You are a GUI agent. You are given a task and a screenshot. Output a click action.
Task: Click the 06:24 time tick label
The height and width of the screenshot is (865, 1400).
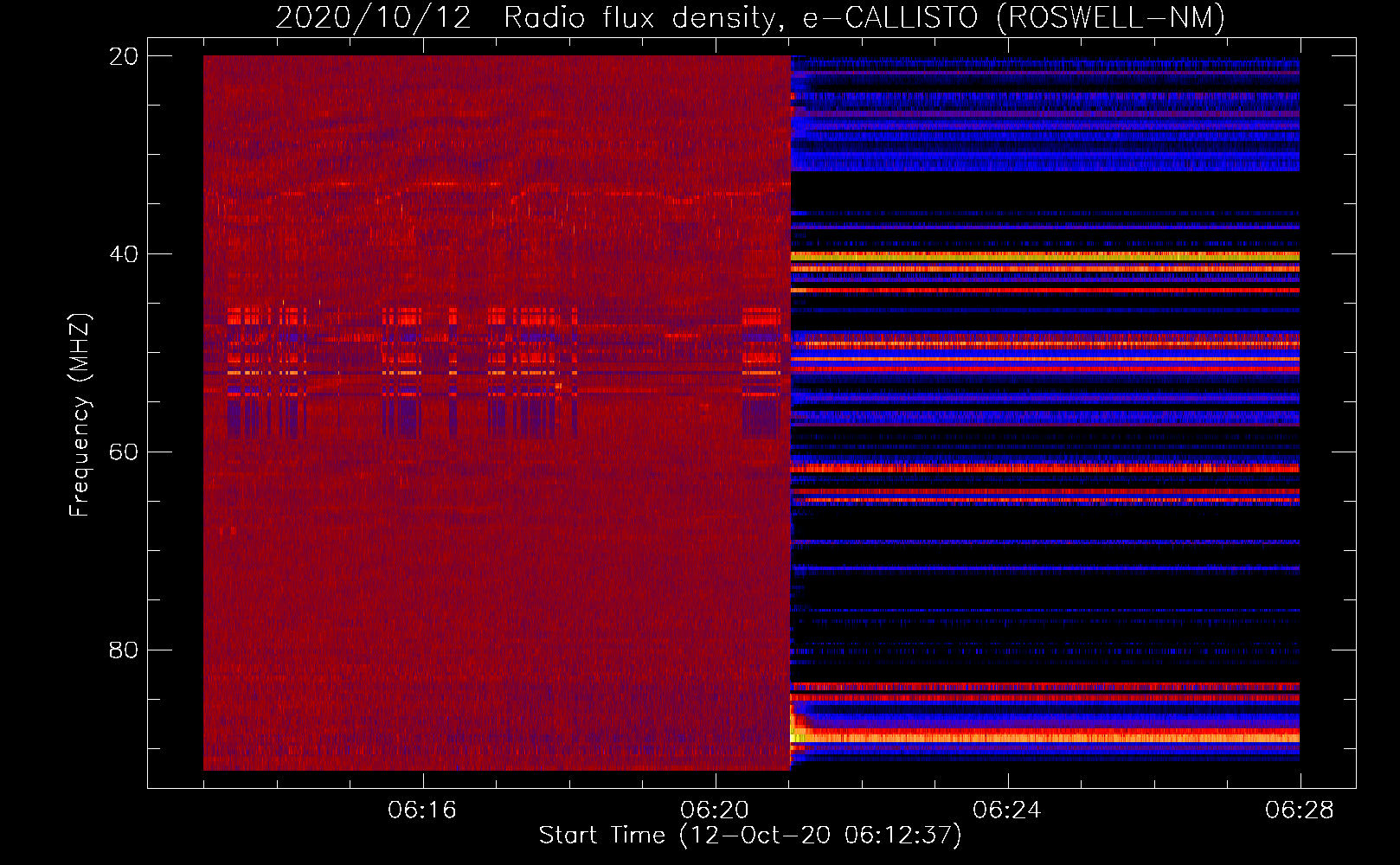(x=1007, y=810)
